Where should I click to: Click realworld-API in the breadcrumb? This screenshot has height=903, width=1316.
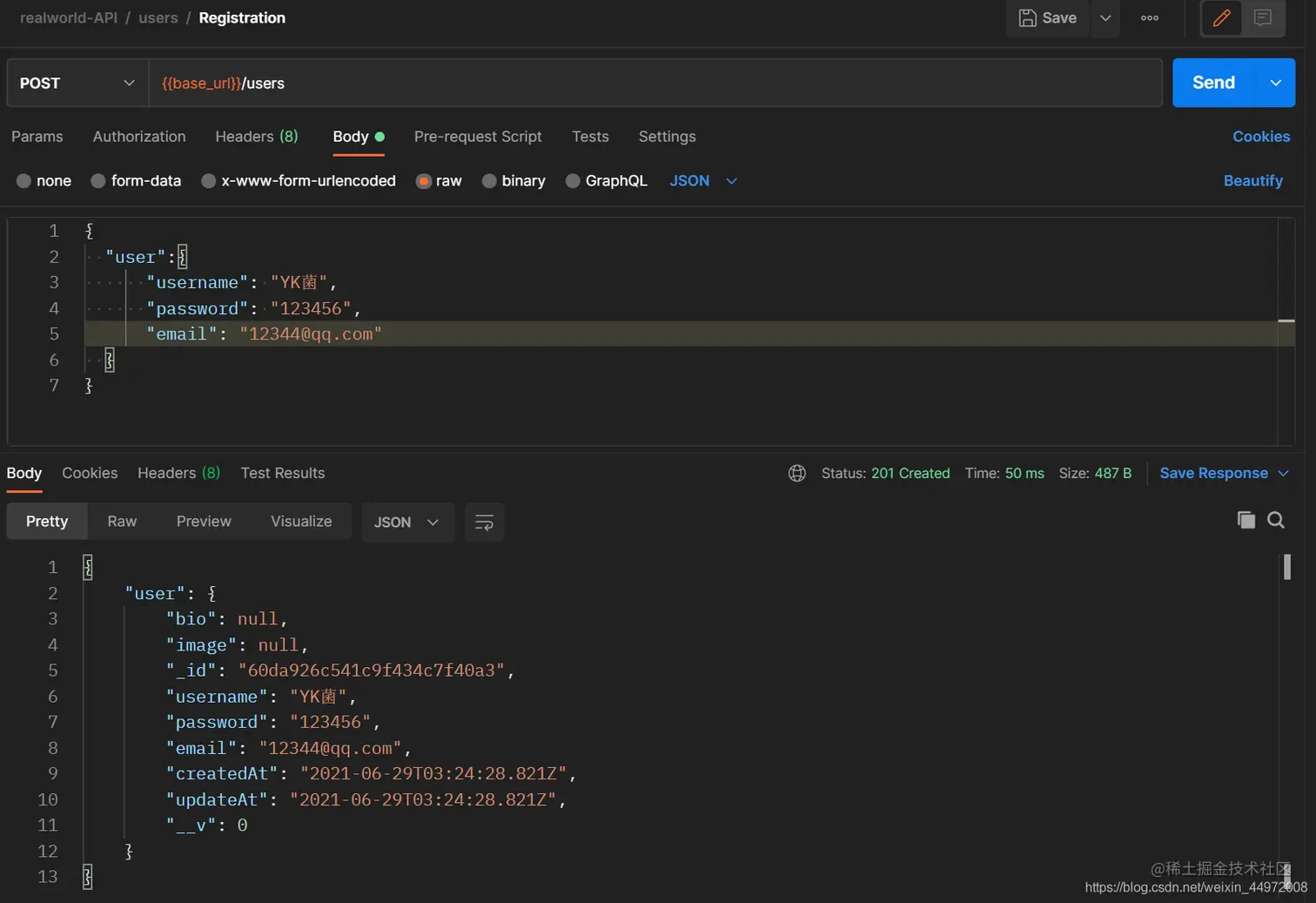[69, 18]
